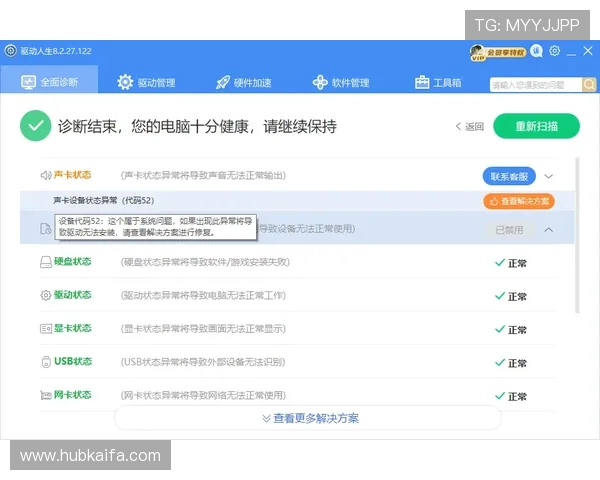This screenshot has width=600, height=480.
Task: Open the feedback chat bubble icon
Action: point(536,51)
